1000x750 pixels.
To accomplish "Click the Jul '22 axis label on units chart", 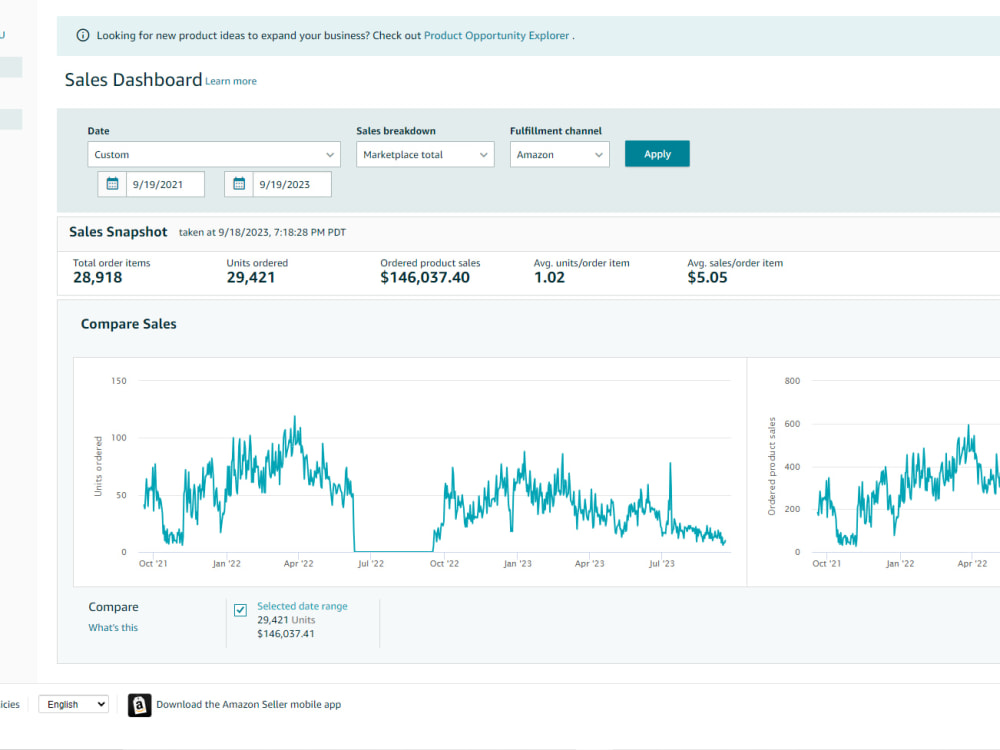I will pyautogui.click(x=371, y=564).
